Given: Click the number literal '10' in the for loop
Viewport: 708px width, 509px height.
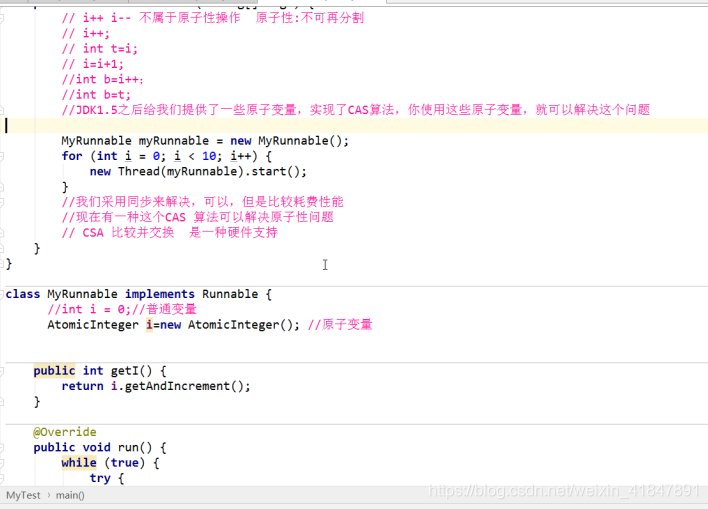Looking at the screenshot, I should point(209,156).
